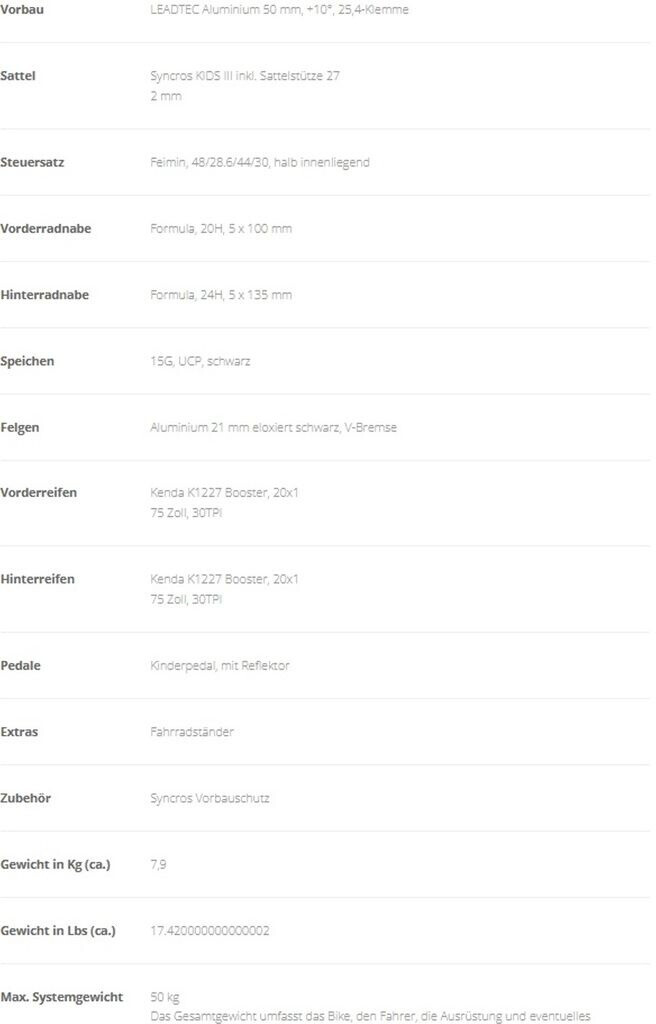
Task: Select the Sattel row label
Action: (18, 75)
